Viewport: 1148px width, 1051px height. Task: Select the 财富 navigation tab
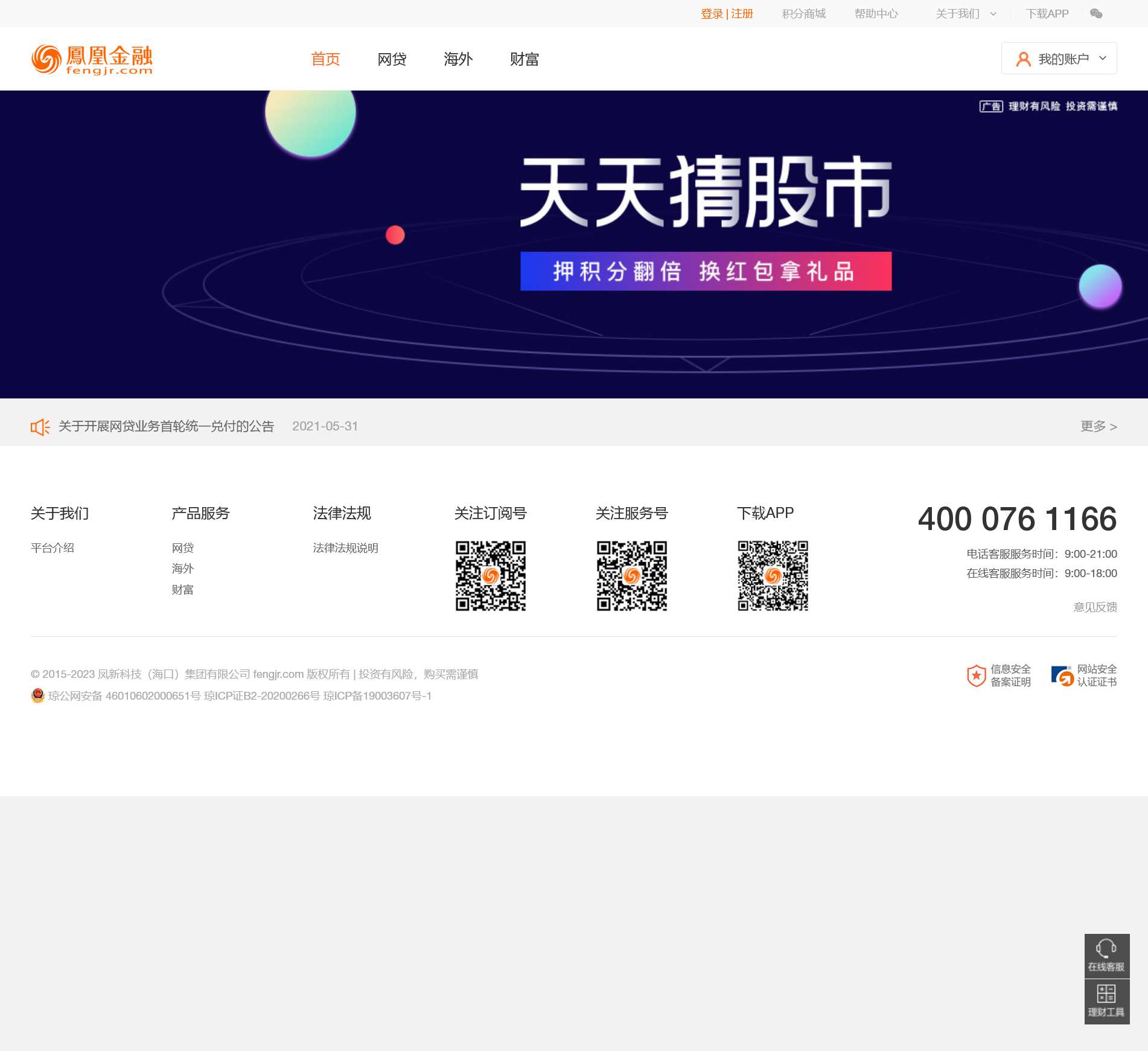coord(525,59)
